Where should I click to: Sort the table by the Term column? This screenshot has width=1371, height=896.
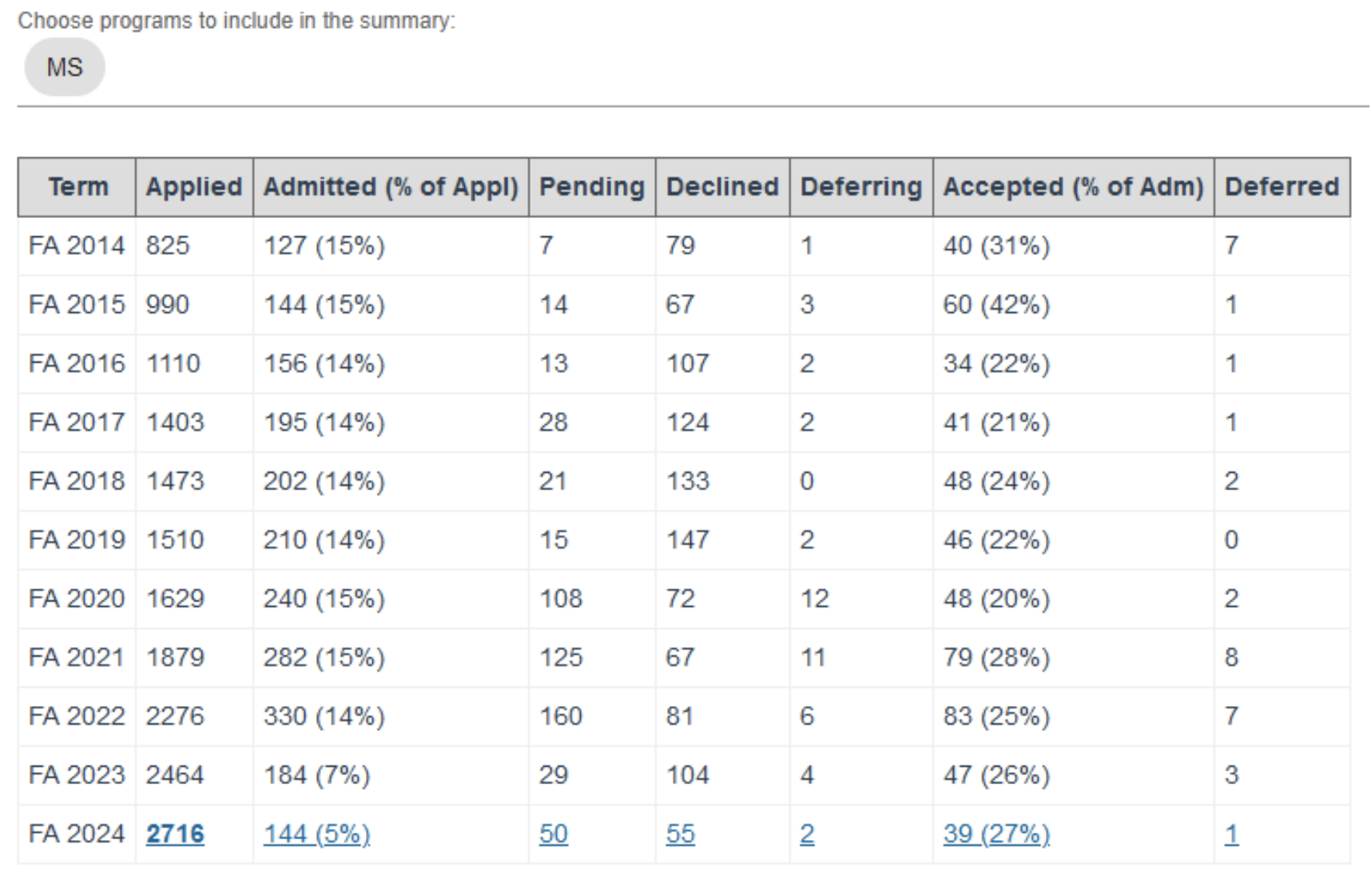tap(79, 186)
